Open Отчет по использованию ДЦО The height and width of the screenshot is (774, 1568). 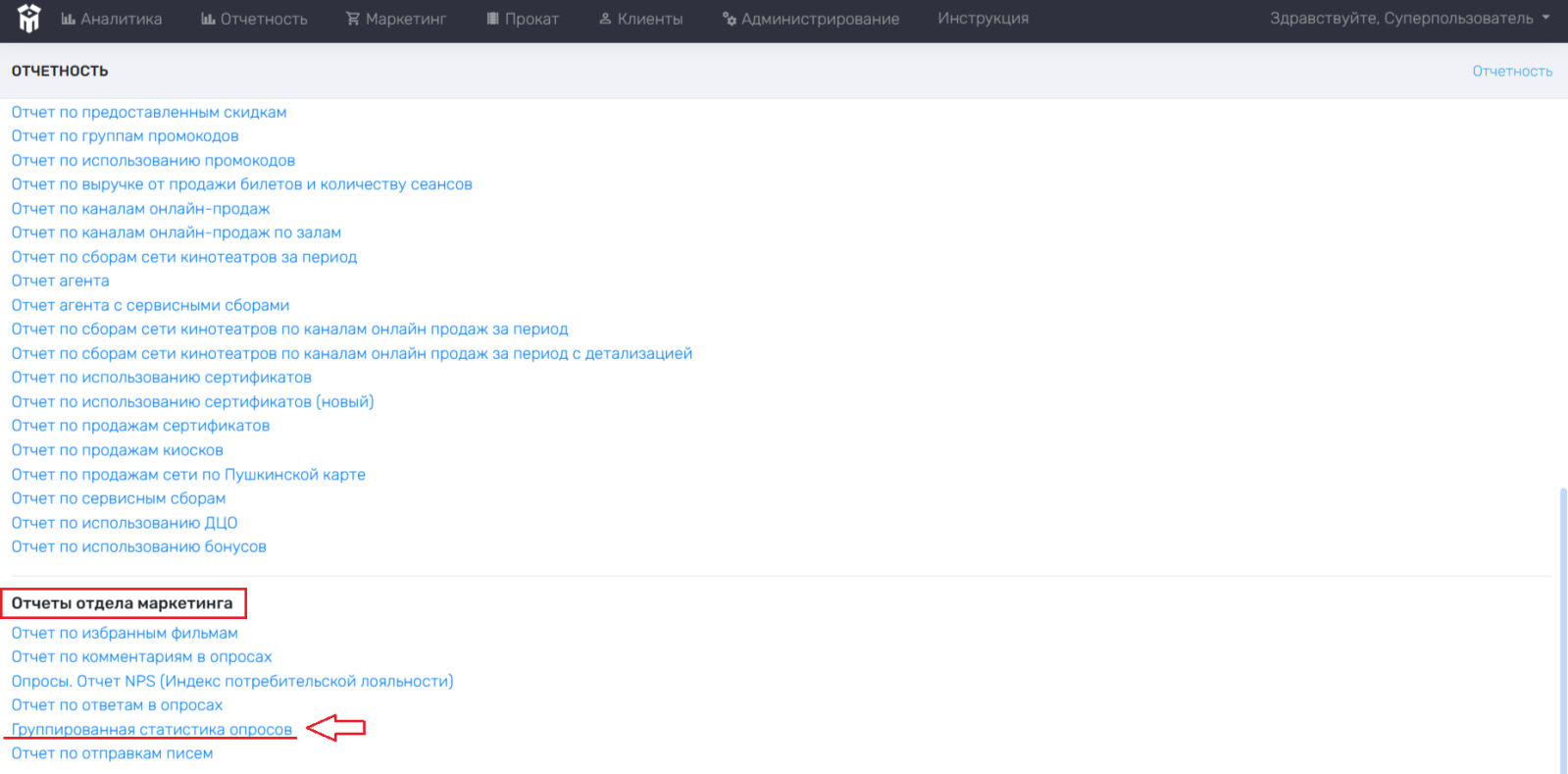125,523
